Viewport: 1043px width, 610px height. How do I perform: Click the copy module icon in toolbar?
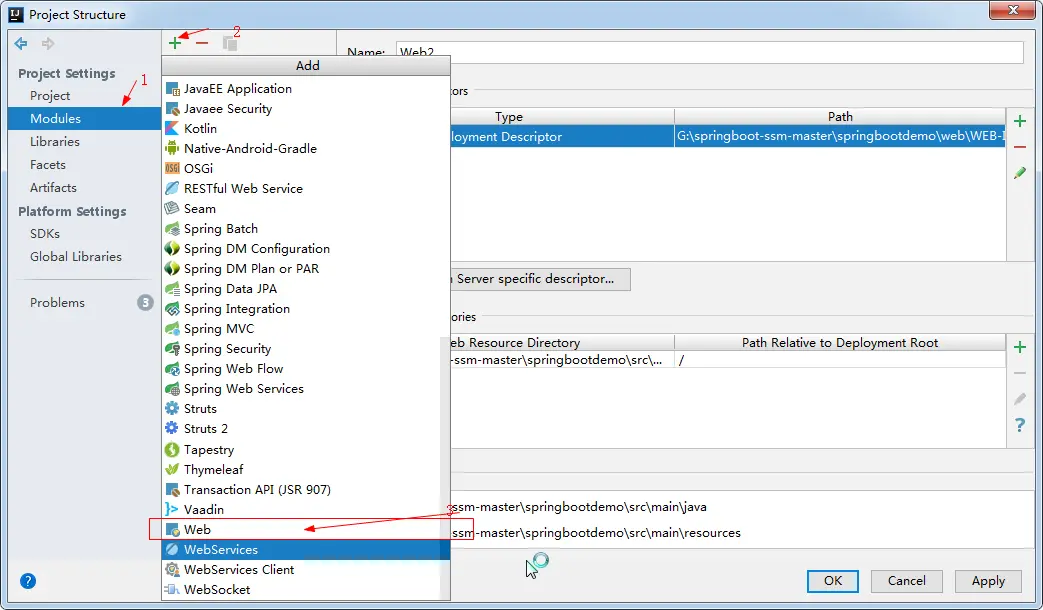[230, 43]
